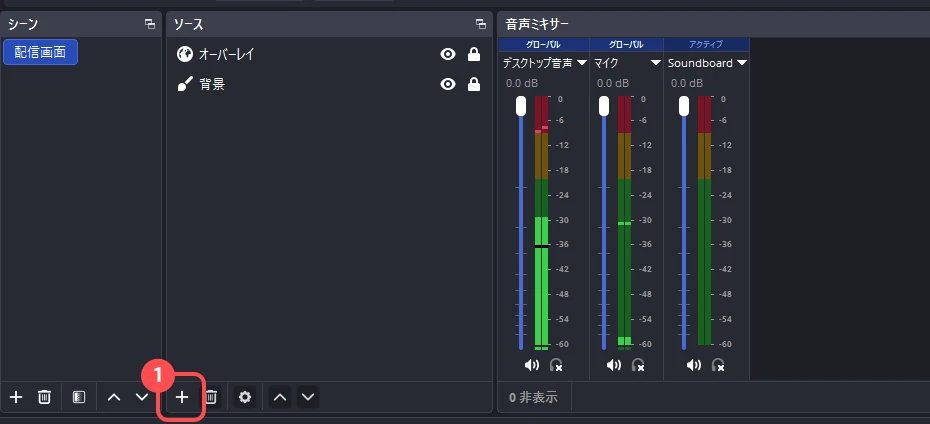
Task: Pop out the シーン dock panel
Action: coord(150,24)
